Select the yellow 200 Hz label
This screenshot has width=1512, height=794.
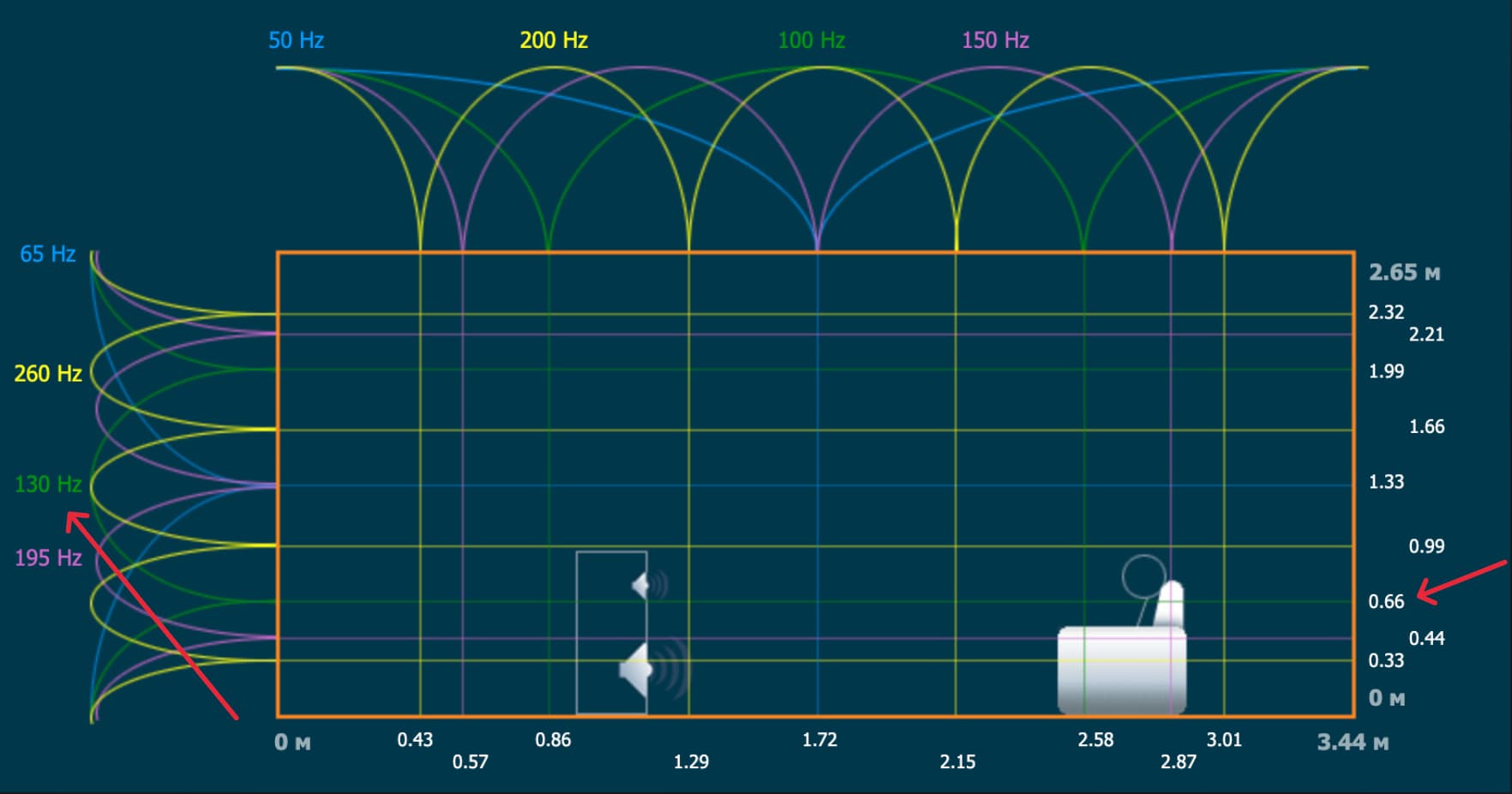click(x=554, y=40)
